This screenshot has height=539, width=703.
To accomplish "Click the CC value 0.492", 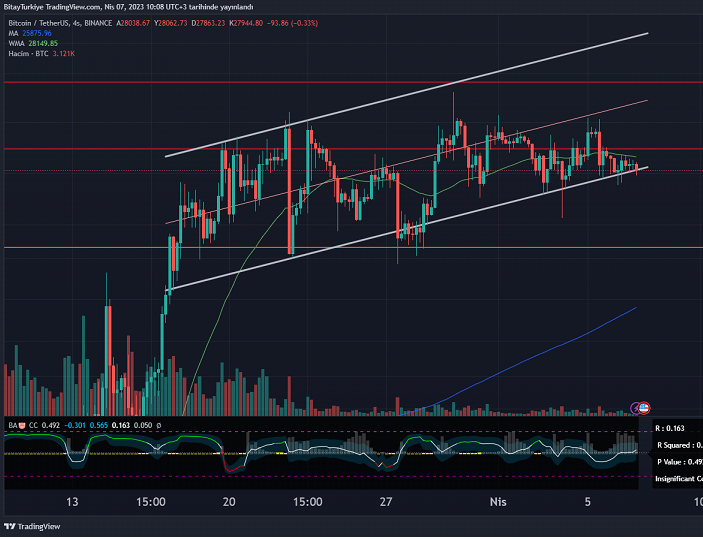I will pos(51,425).
